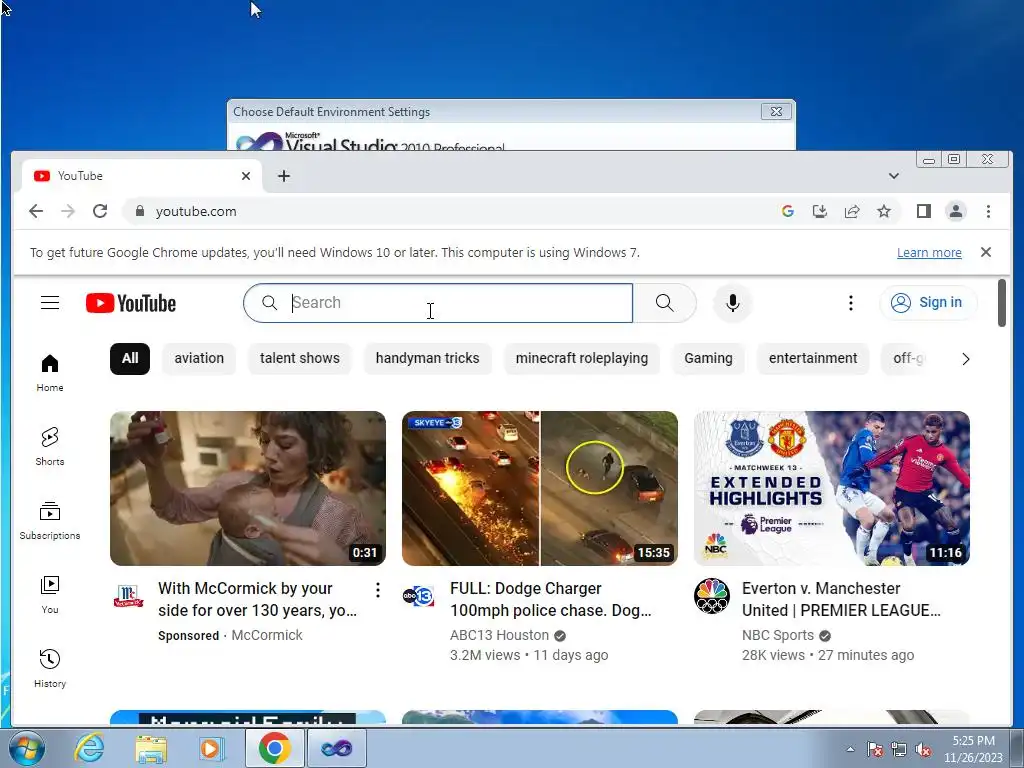Screen dimensions: 1024x768
Task: Click the page vertical scrollbar
Action: [x=1002, y=303]
